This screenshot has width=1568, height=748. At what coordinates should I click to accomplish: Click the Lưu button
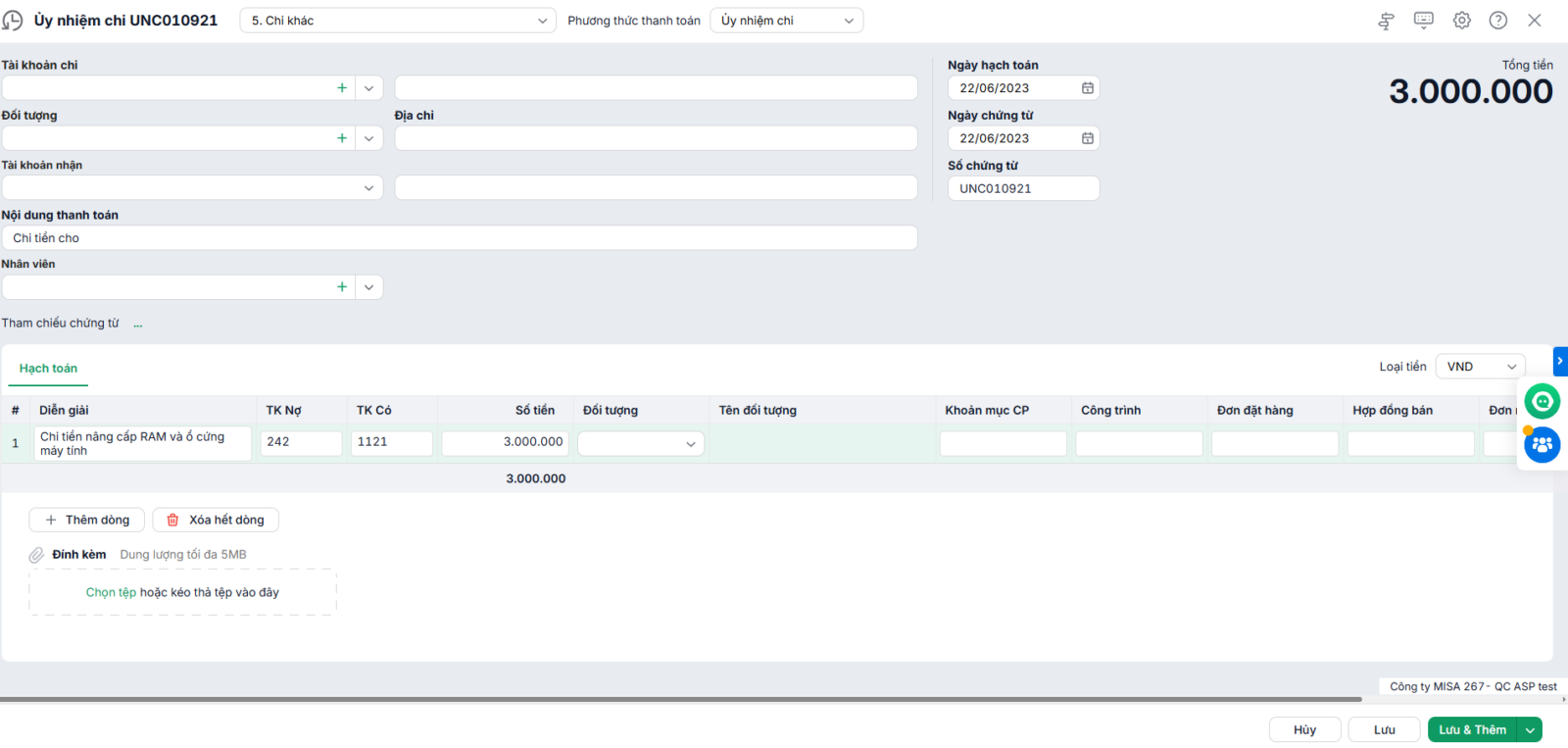pos(1384,730)
